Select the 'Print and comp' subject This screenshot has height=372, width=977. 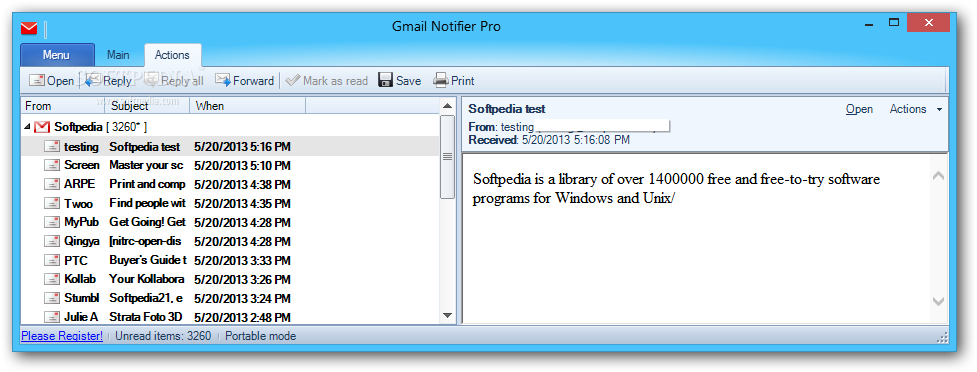point(147,184)
